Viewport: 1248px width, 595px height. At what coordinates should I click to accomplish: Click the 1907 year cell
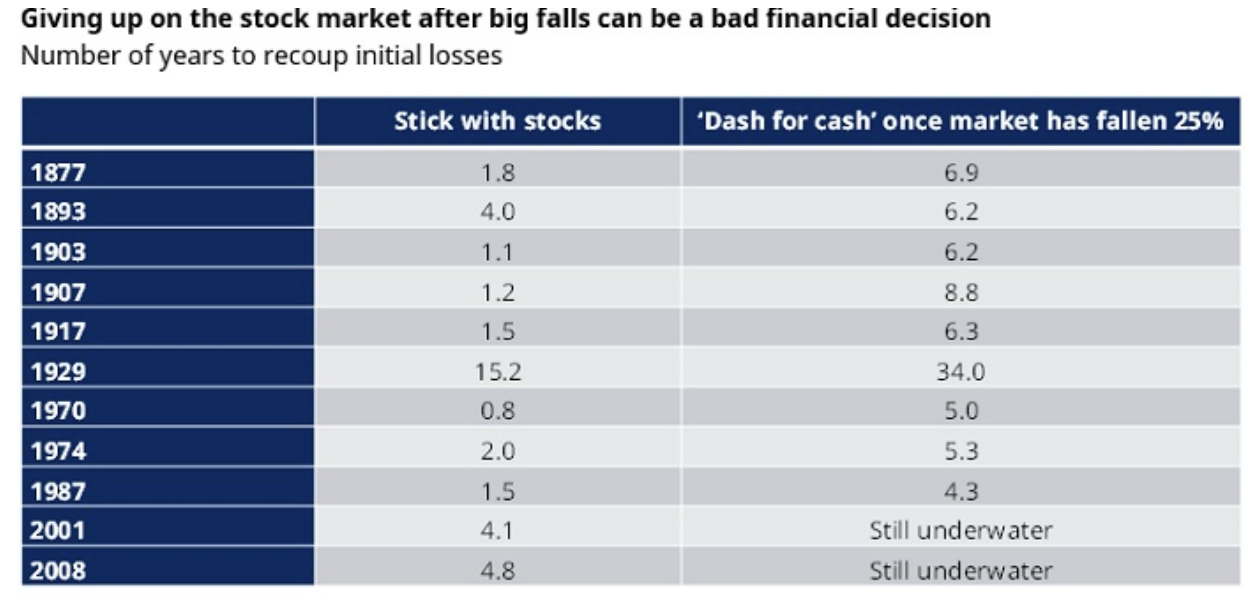click(59, 292)
